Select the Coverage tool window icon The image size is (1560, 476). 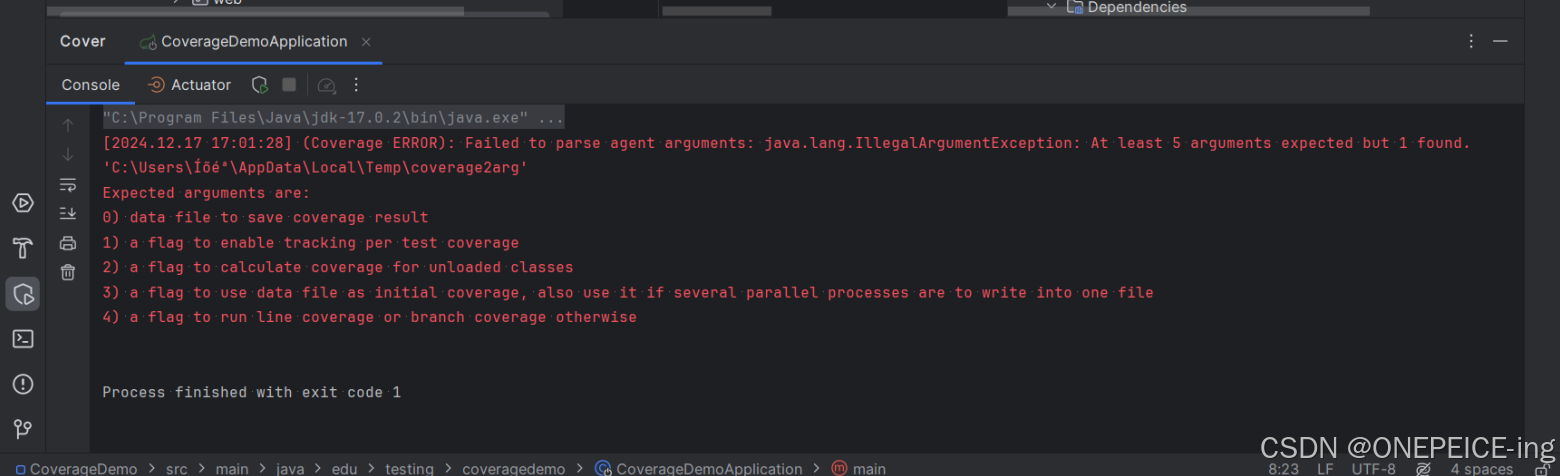(x=22, y=294)
